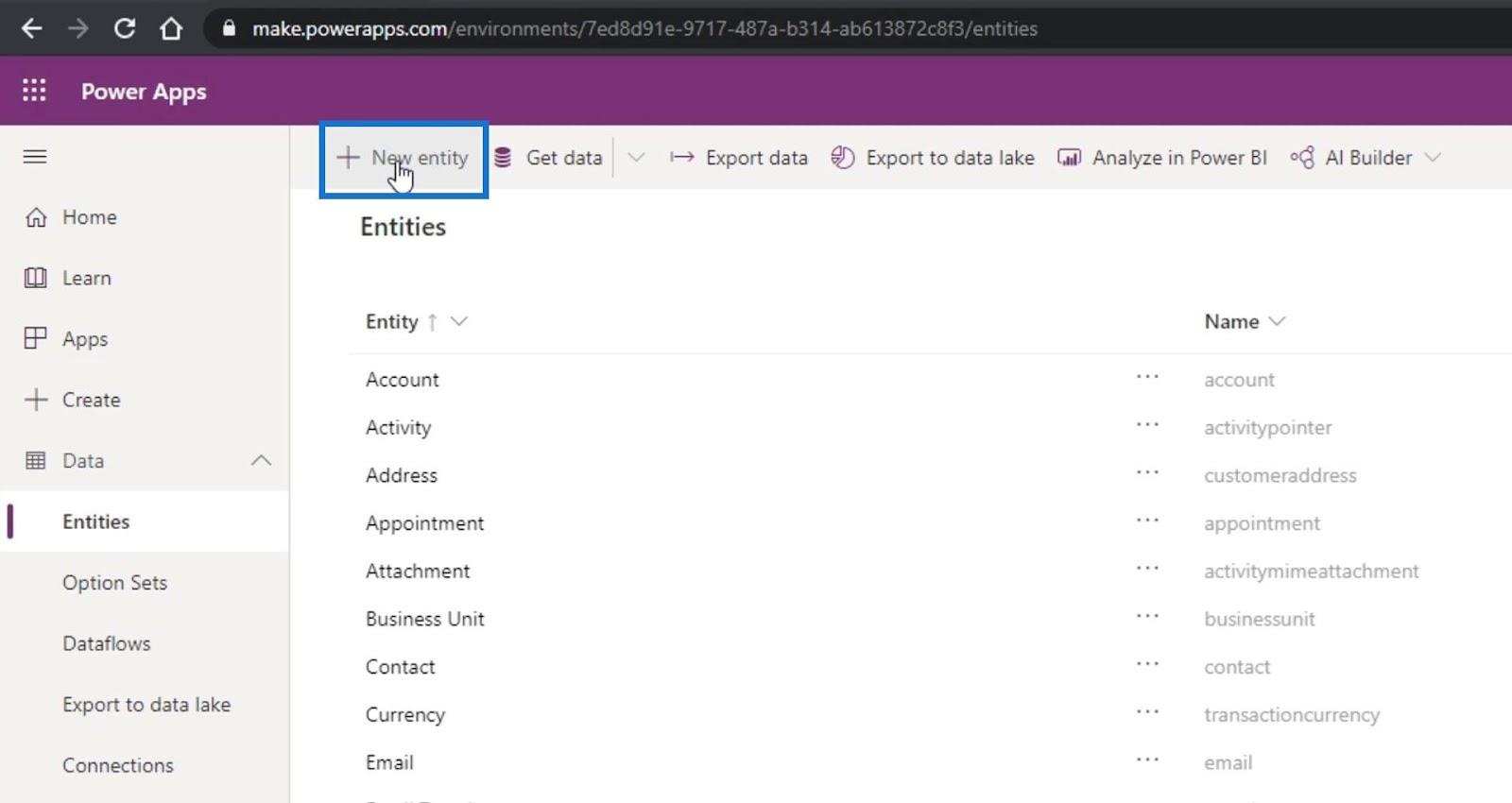Go to Apps in sidebar
This screenshot has width=1512, height=803.
(x=85, y=339)
